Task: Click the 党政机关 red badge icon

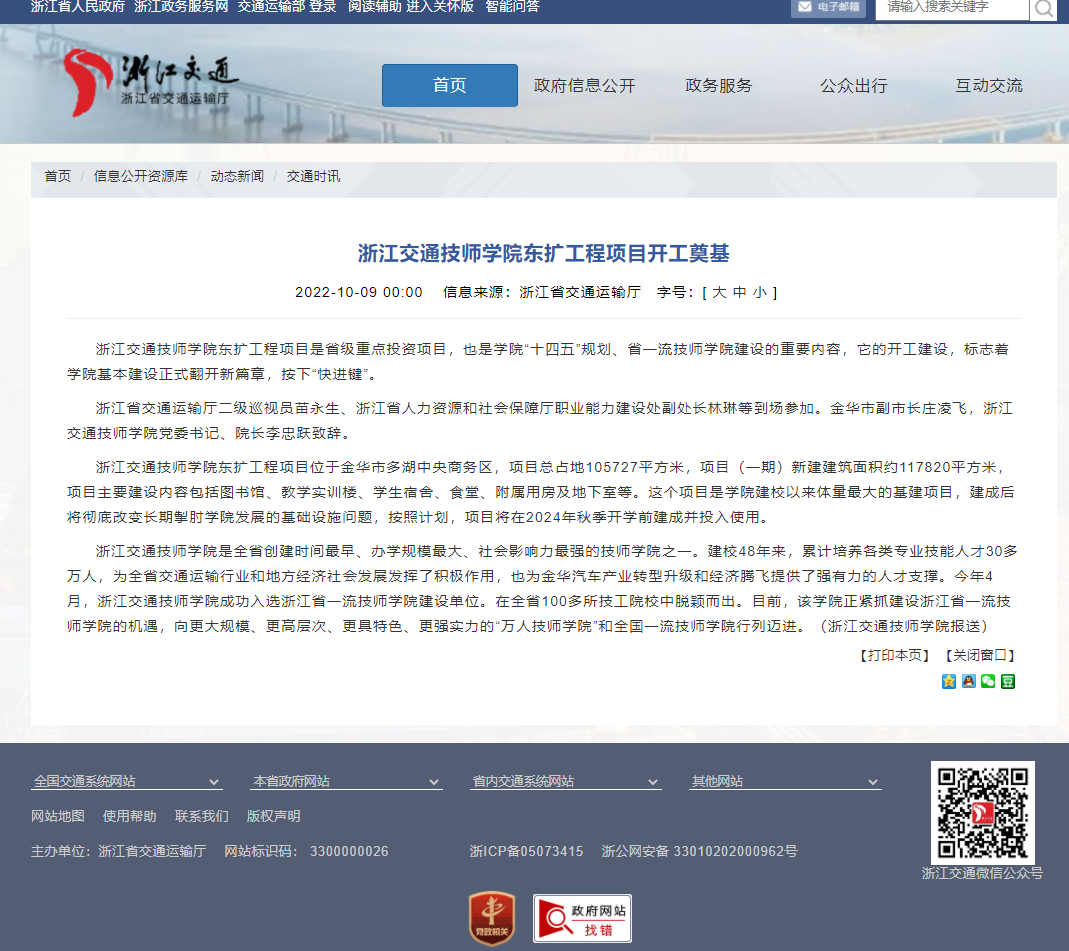Action: point(492,918)
